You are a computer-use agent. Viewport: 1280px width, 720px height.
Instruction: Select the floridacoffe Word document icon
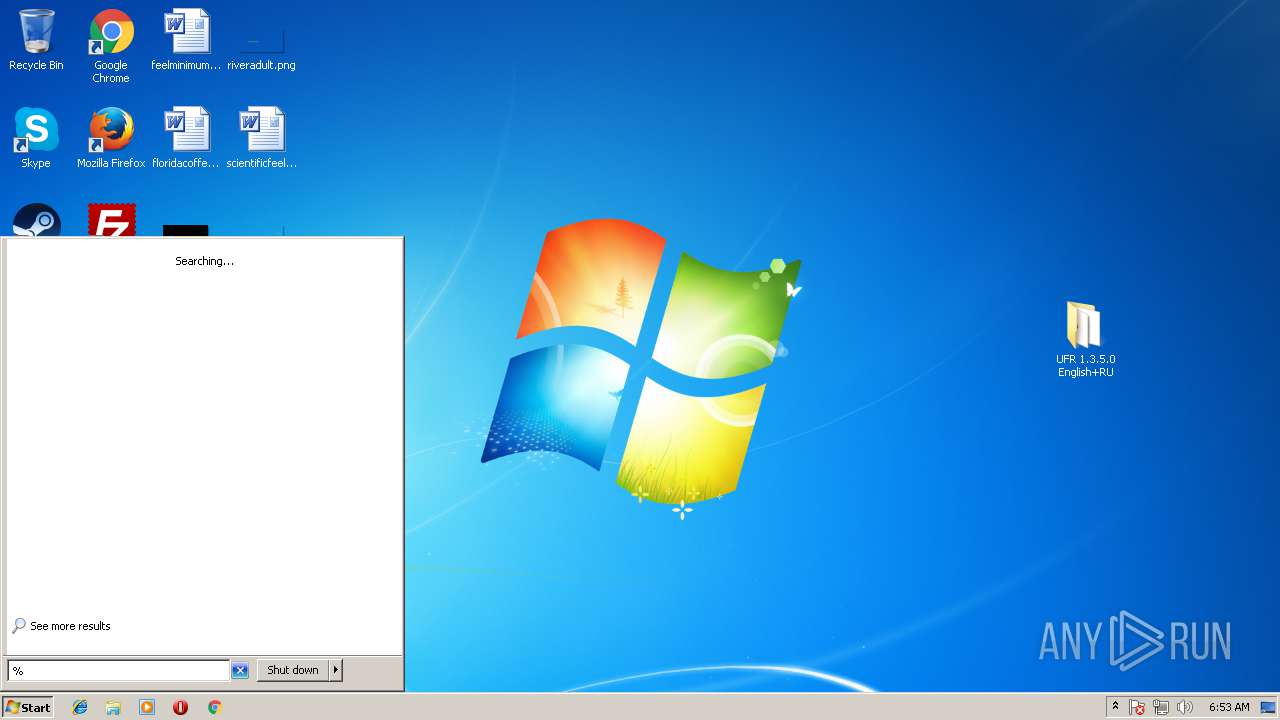[186, 138]
